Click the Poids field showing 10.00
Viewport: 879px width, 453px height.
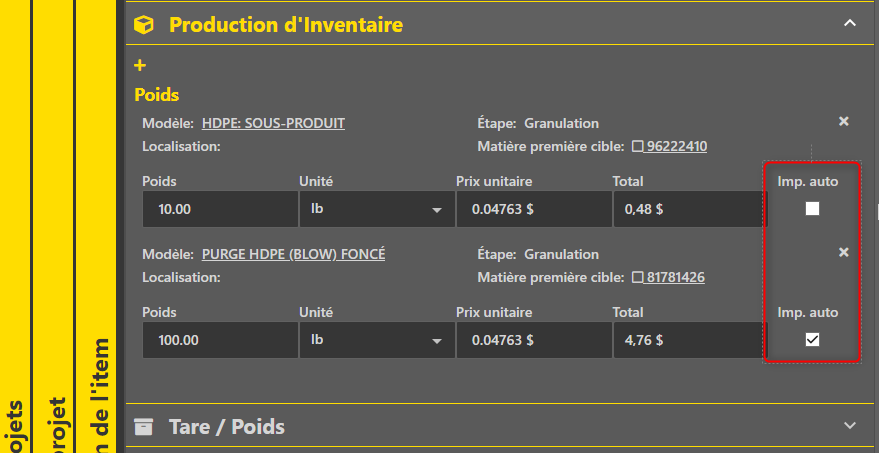coord(220,209)
